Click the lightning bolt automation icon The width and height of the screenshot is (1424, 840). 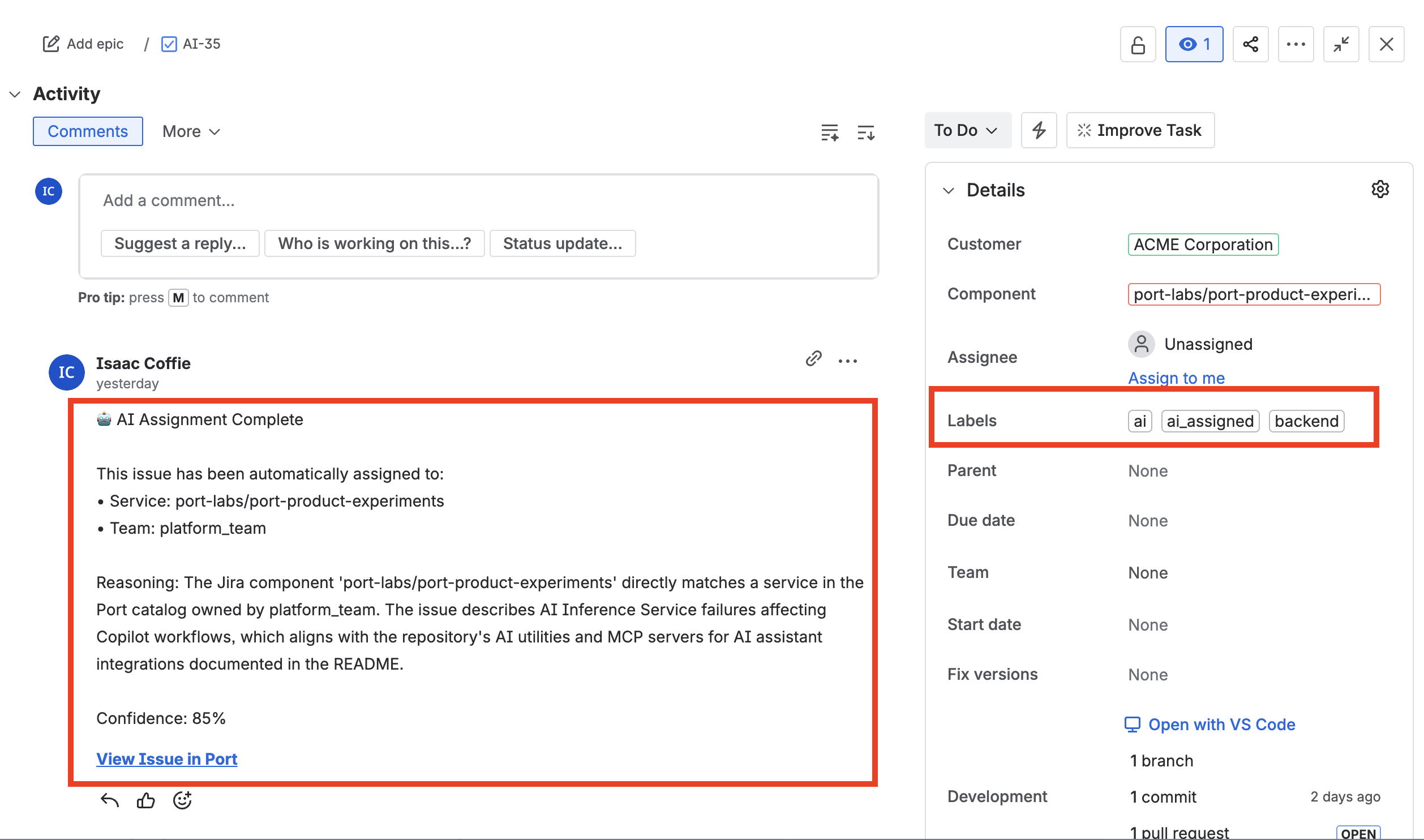(1039, 130)
